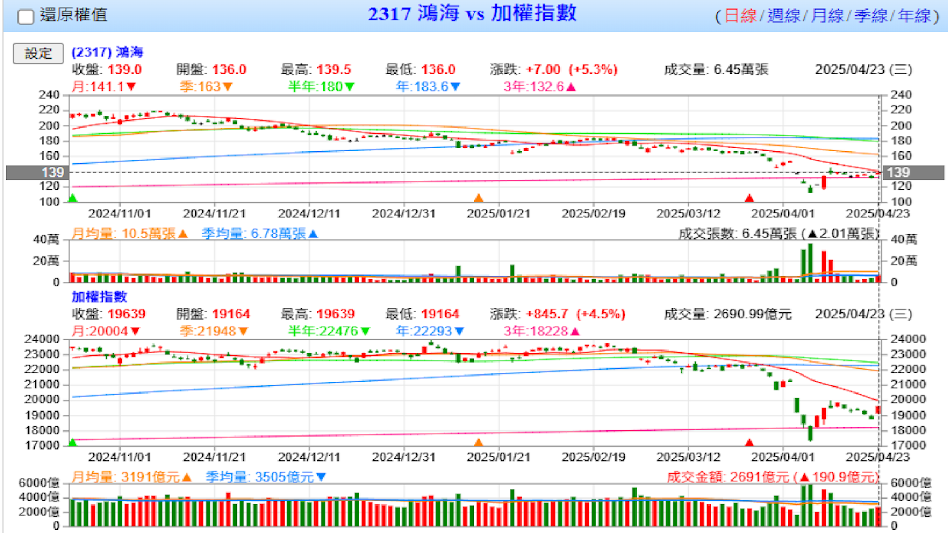Click the 設定 button

click(38, 53)
